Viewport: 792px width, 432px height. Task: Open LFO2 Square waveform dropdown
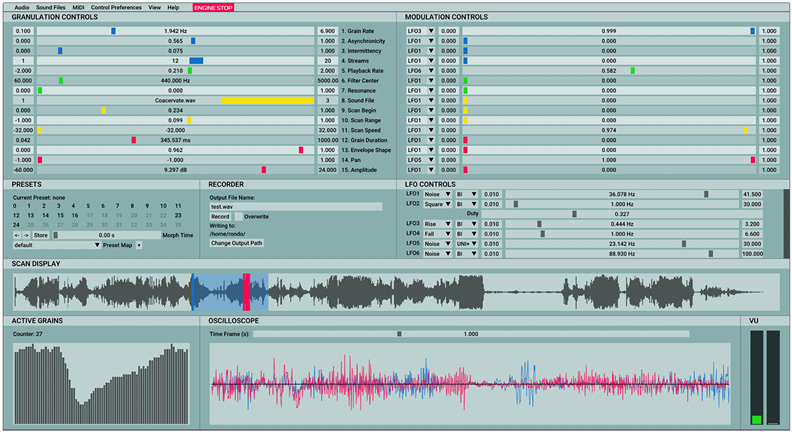(437, 204)
